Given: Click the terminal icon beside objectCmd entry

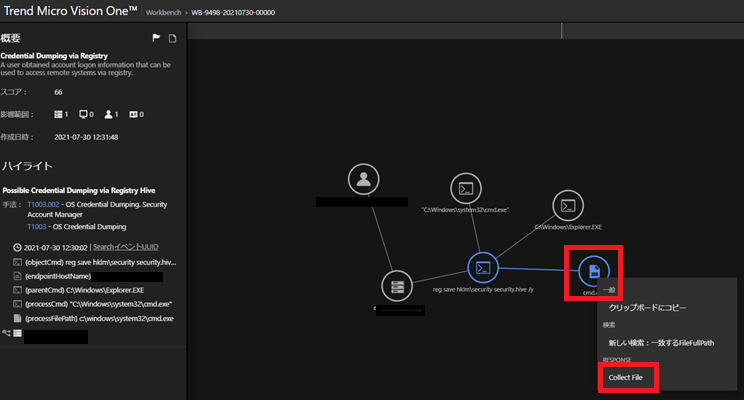Looking at the screenshot, I should [18, 262].
